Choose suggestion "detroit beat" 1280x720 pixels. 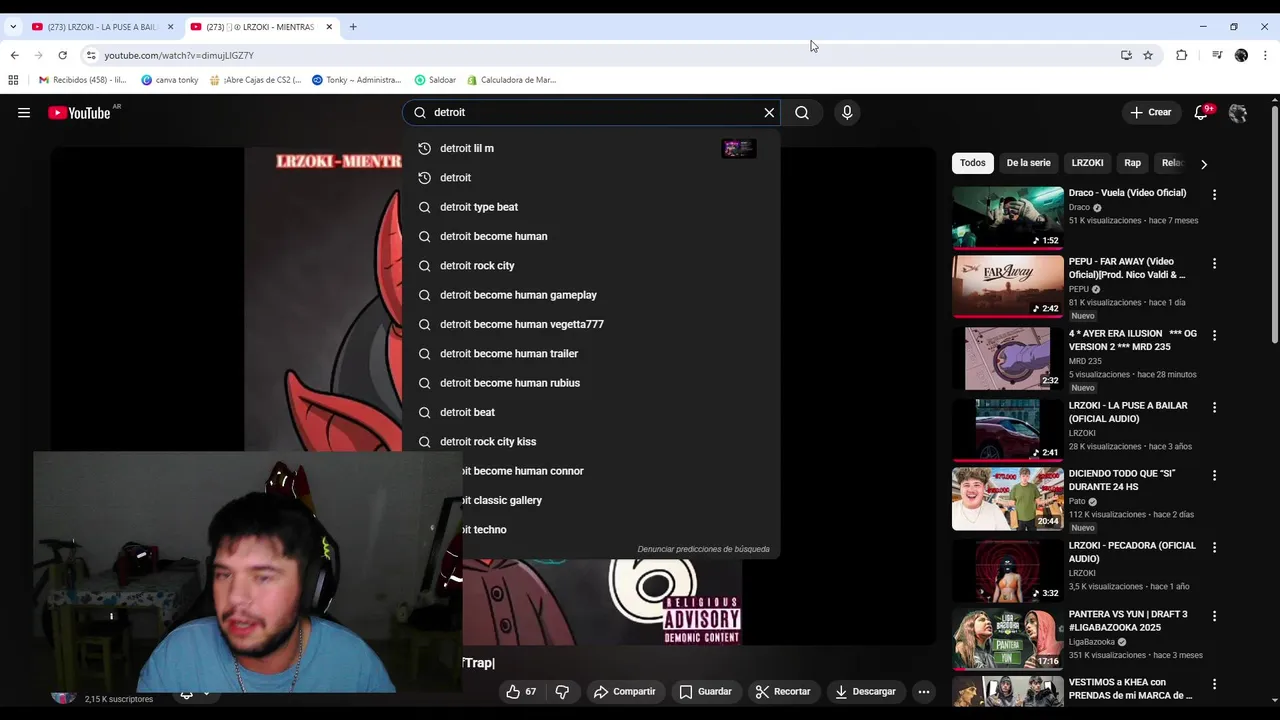(x=590, y=412)
